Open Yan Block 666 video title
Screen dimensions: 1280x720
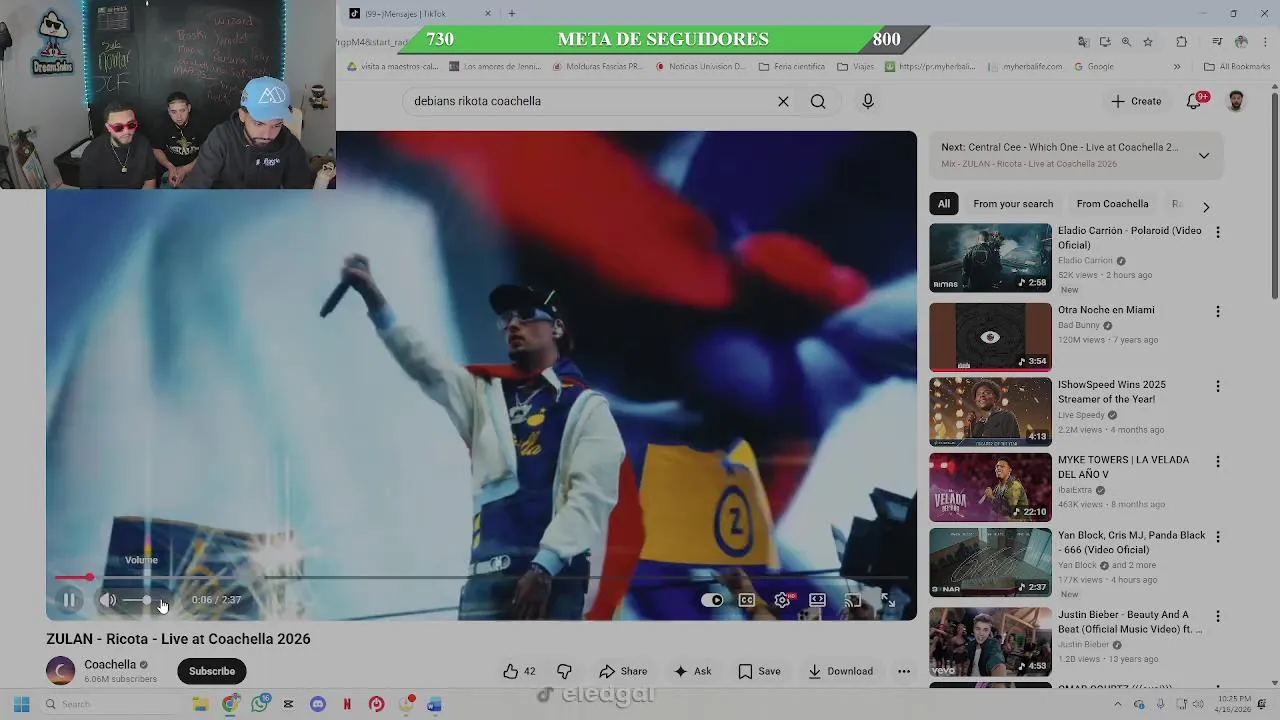pyautogui.click(x=1131, y=542)
